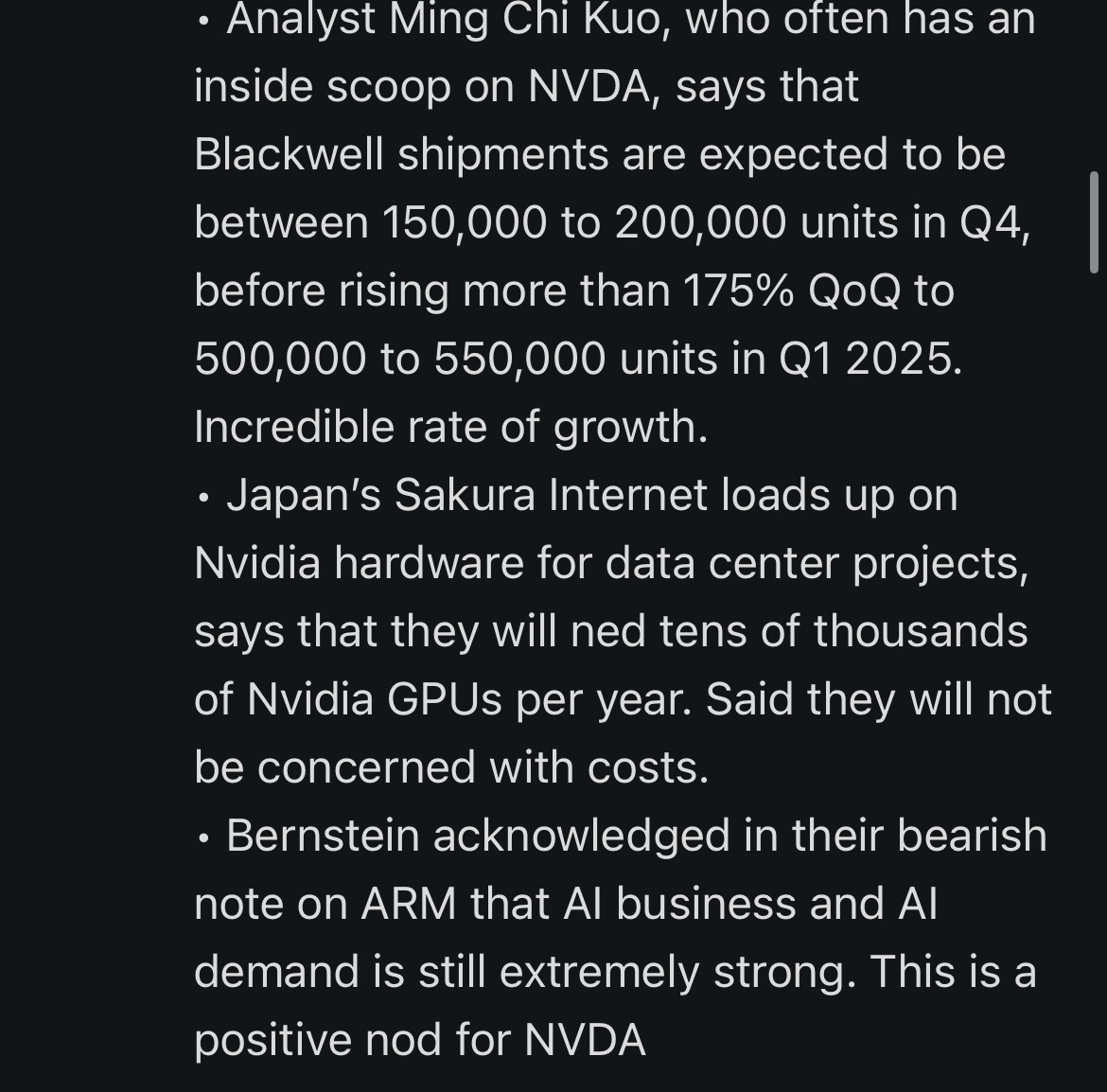
Task: Click the word 'Bernstein'
Action: pyautogui.click(x=323, y=836)
